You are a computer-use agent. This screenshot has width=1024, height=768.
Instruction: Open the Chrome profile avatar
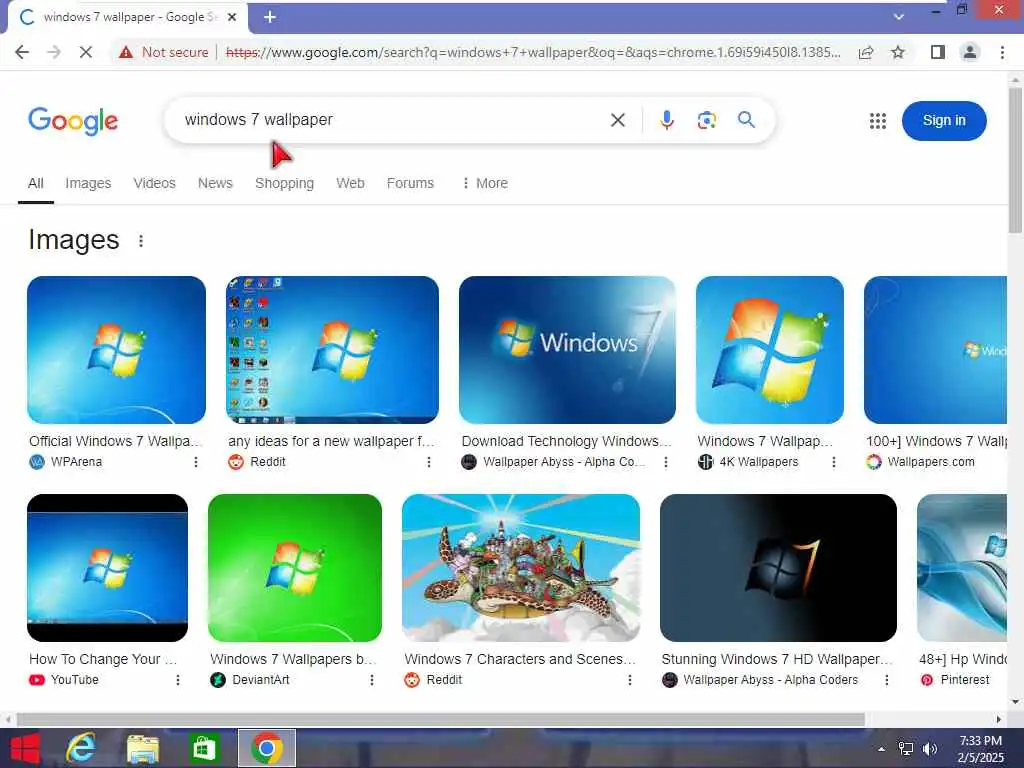(x=970, y=52)
